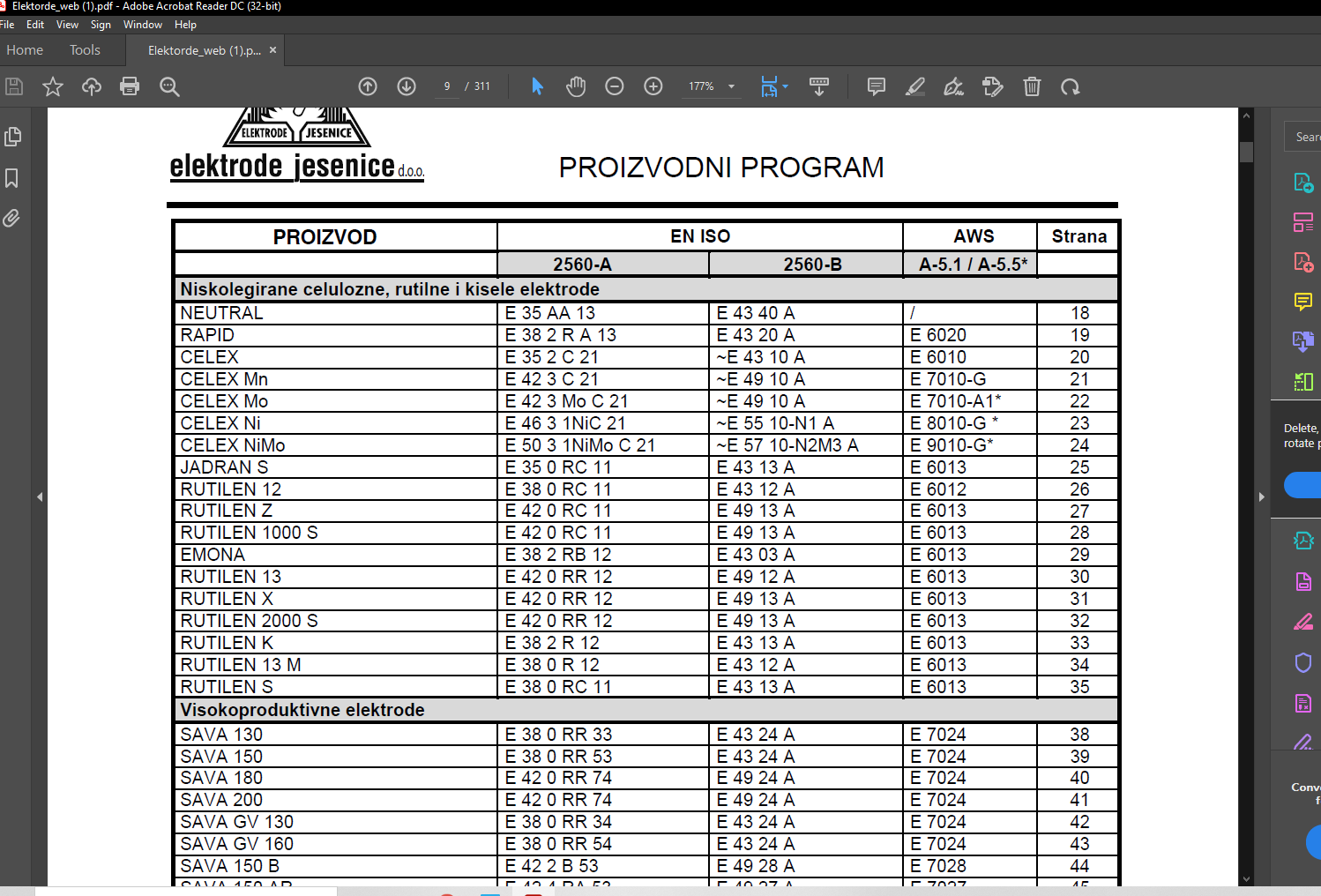Click the document scrollbar down arrow

(x=1246, y=878)
